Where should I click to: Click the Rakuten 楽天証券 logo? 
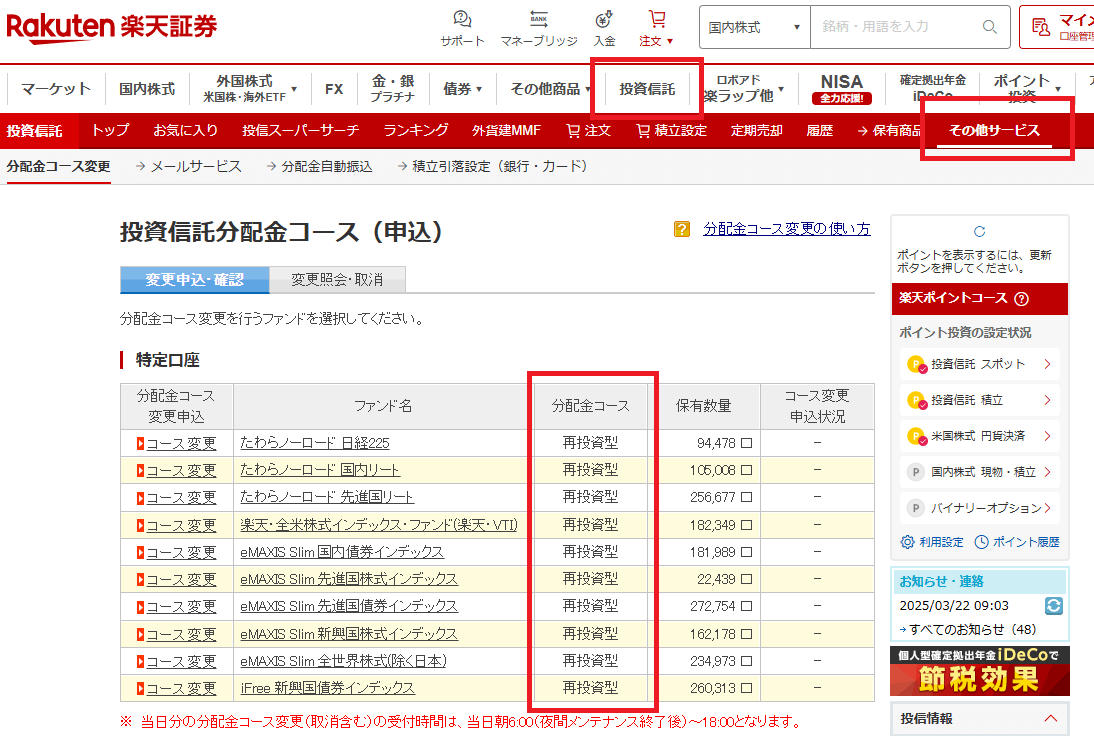click(112, 27)
